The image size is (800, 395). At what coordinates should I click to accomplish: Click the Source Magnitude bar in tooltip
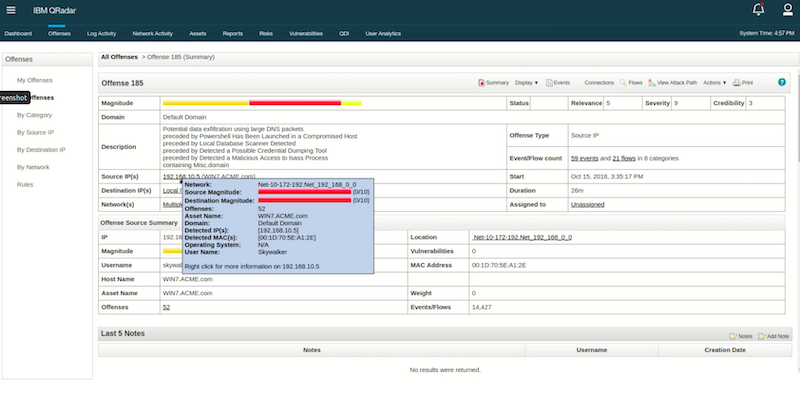(305, 192)
